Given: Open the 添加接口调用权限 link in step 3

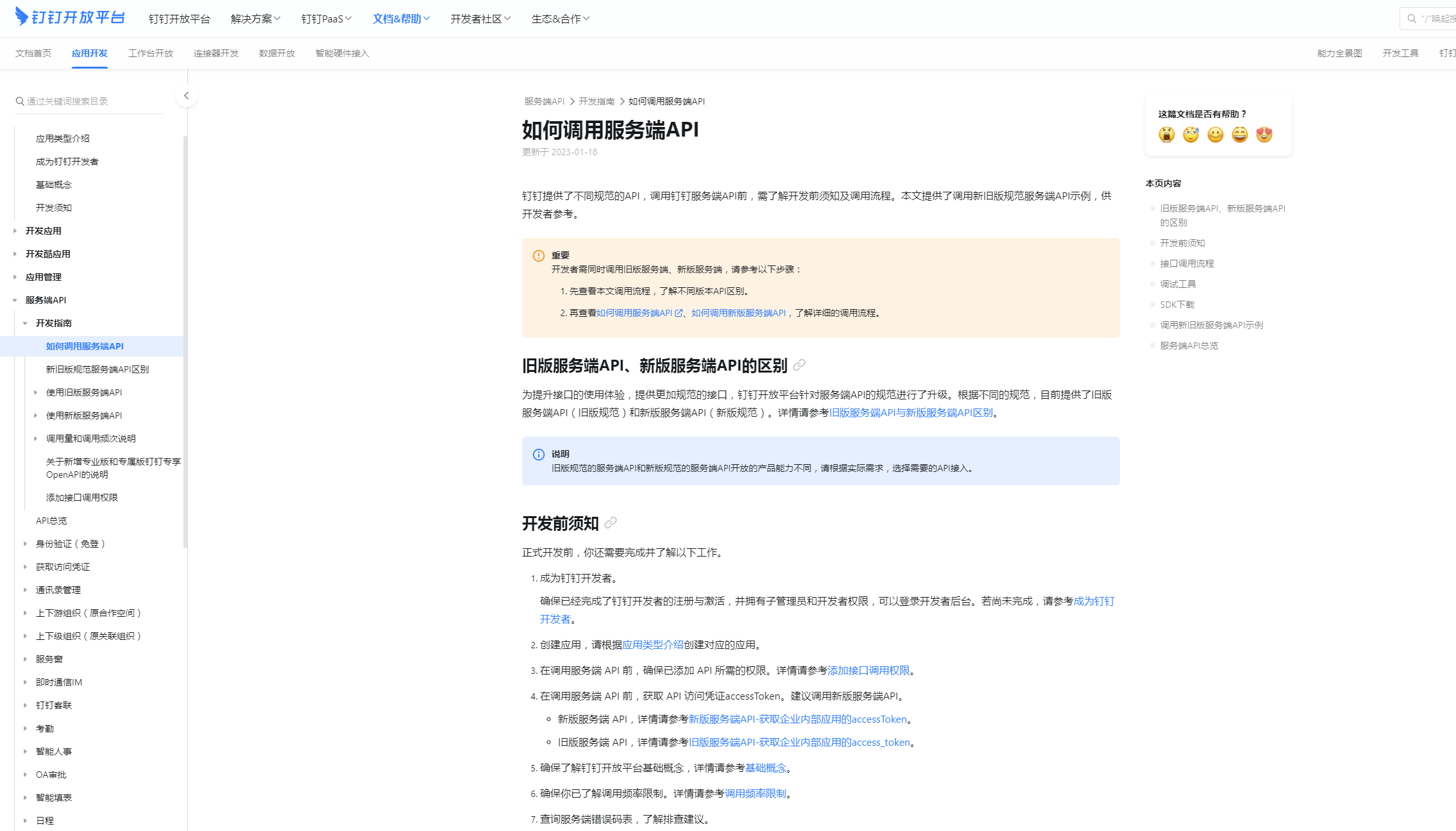Looking at the screenshot, I should tap(868, 671).
